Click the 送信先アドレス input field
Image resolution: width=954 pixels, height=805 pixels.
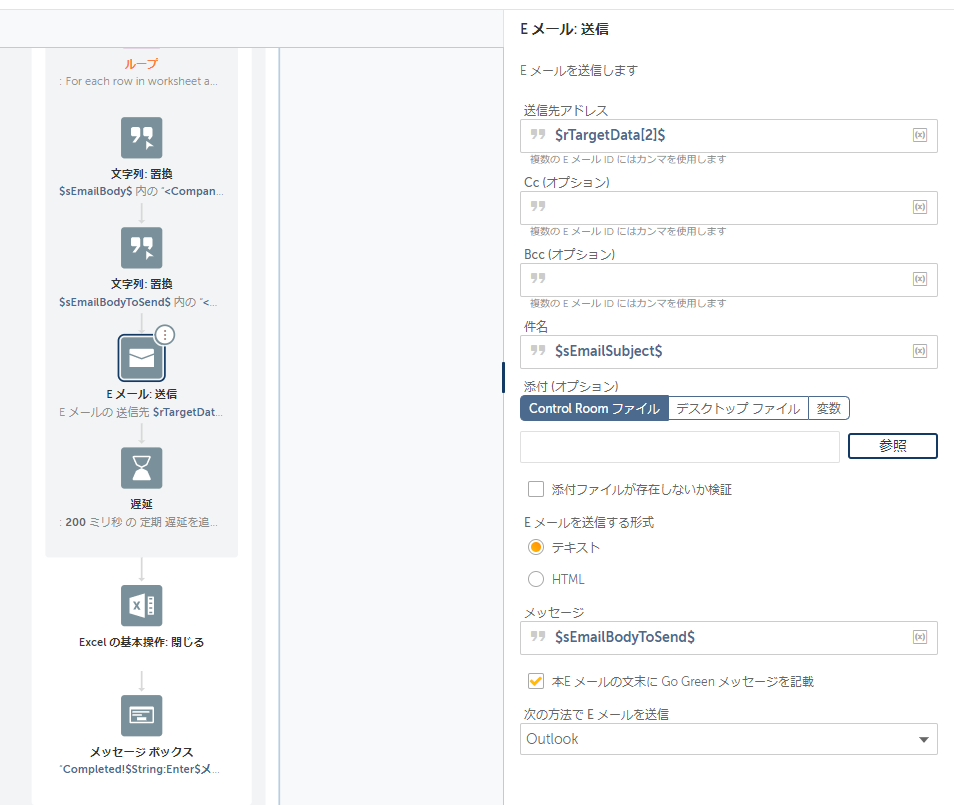[728, 136]
